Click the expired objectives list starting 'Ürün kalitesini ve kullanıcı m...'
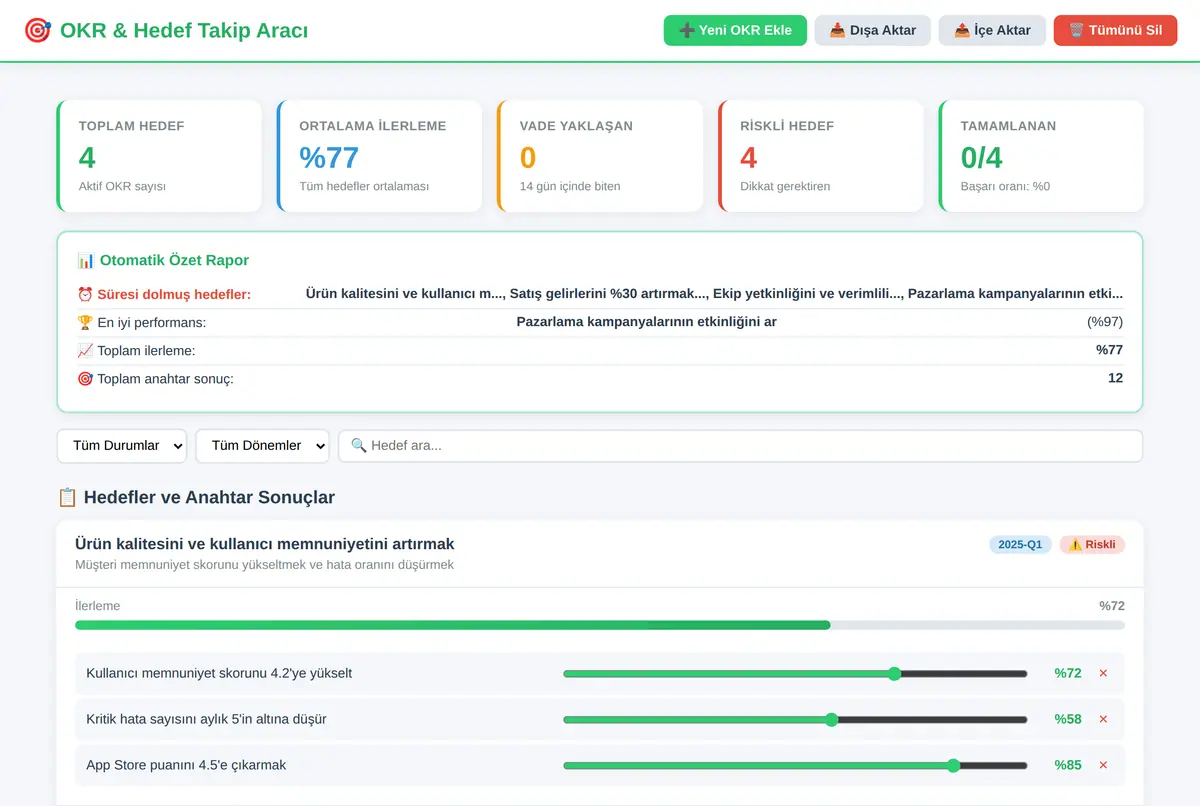This screenshot has width=1200, height=806. point(714,294)
